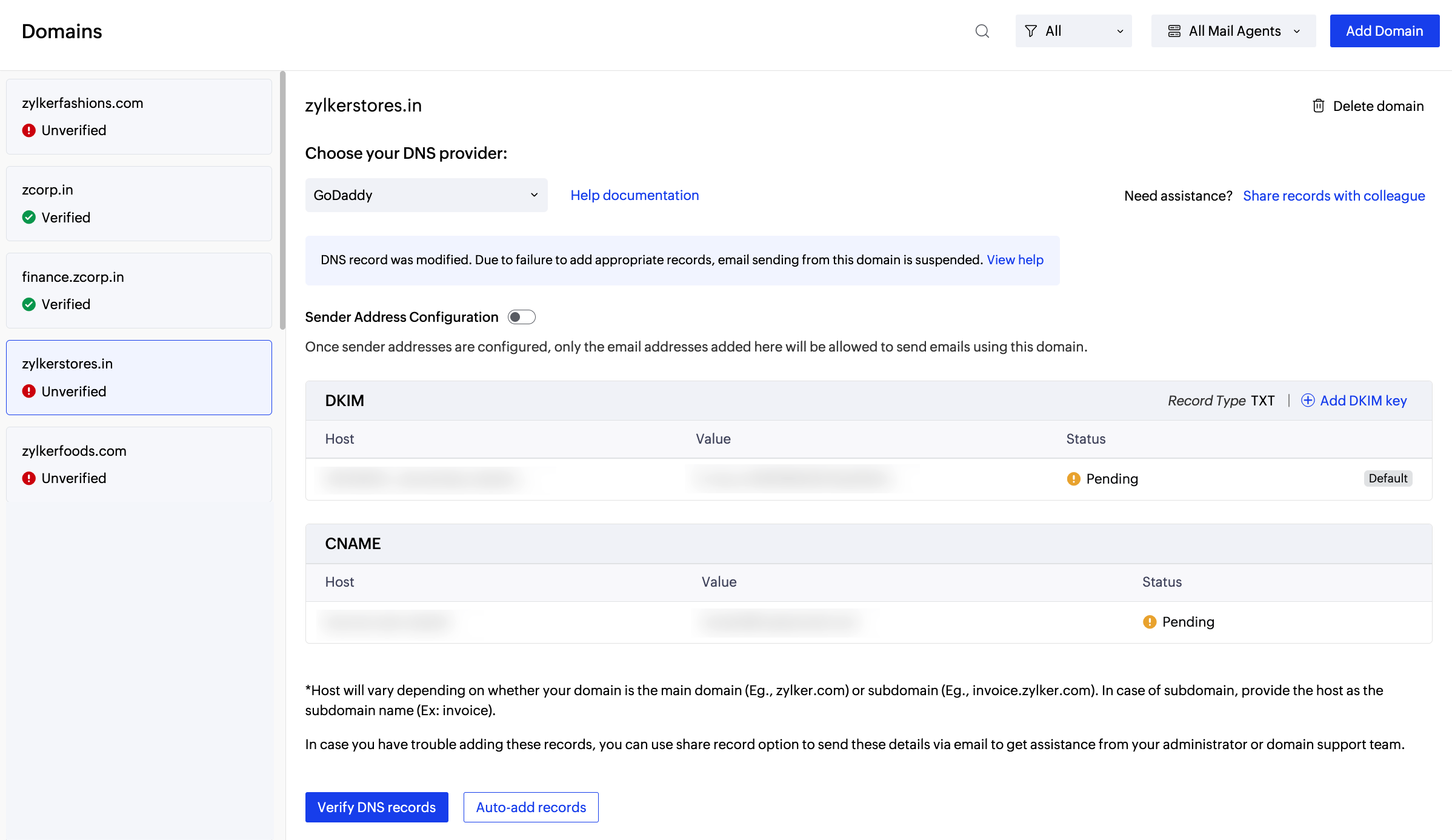Click the plus icon next to Add DKIM key
This screenshot has width=1452, height=840.
[x=1308, y=401]
